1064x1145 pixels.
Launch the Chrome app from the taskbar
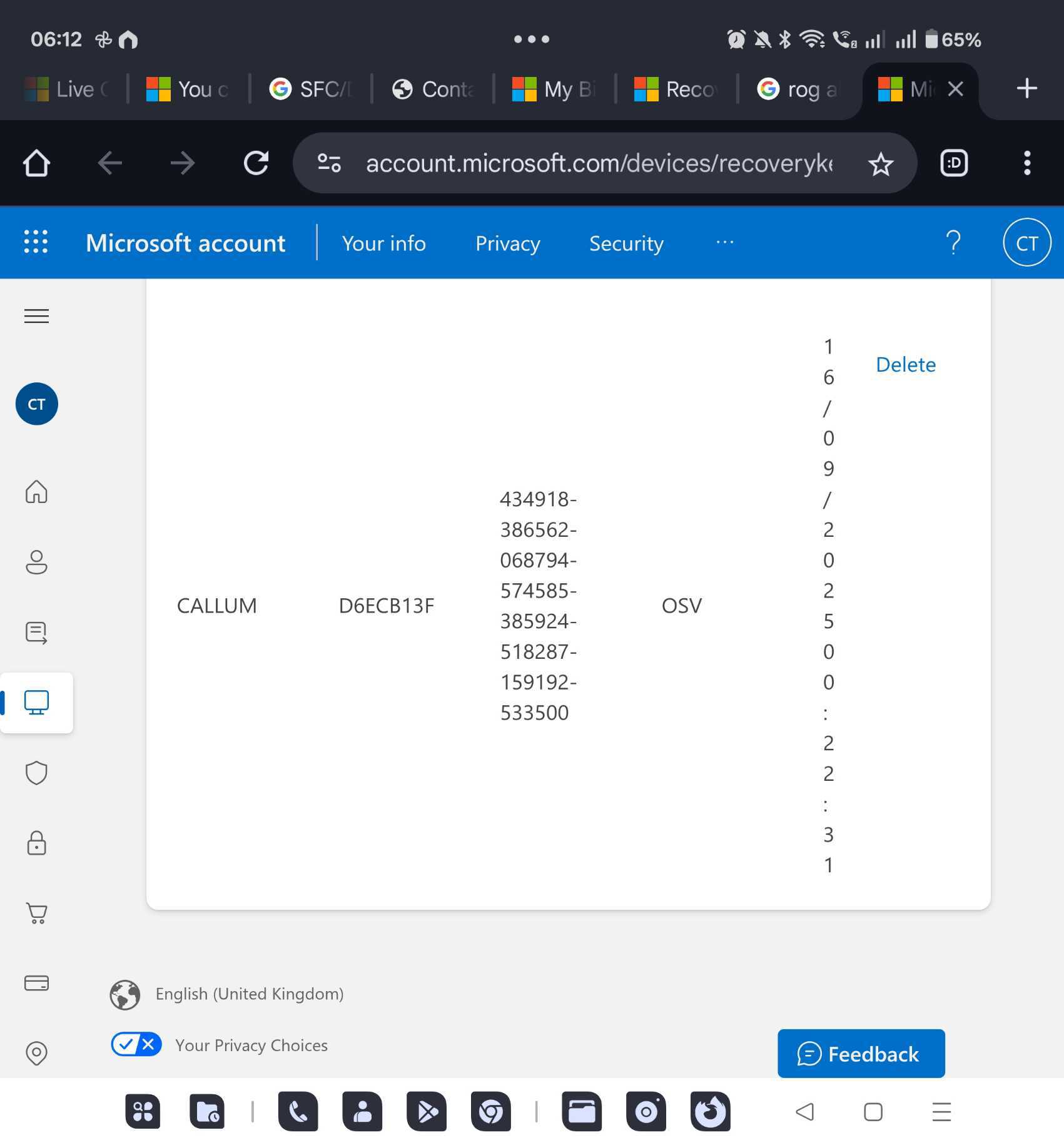tap(491, 1112)
